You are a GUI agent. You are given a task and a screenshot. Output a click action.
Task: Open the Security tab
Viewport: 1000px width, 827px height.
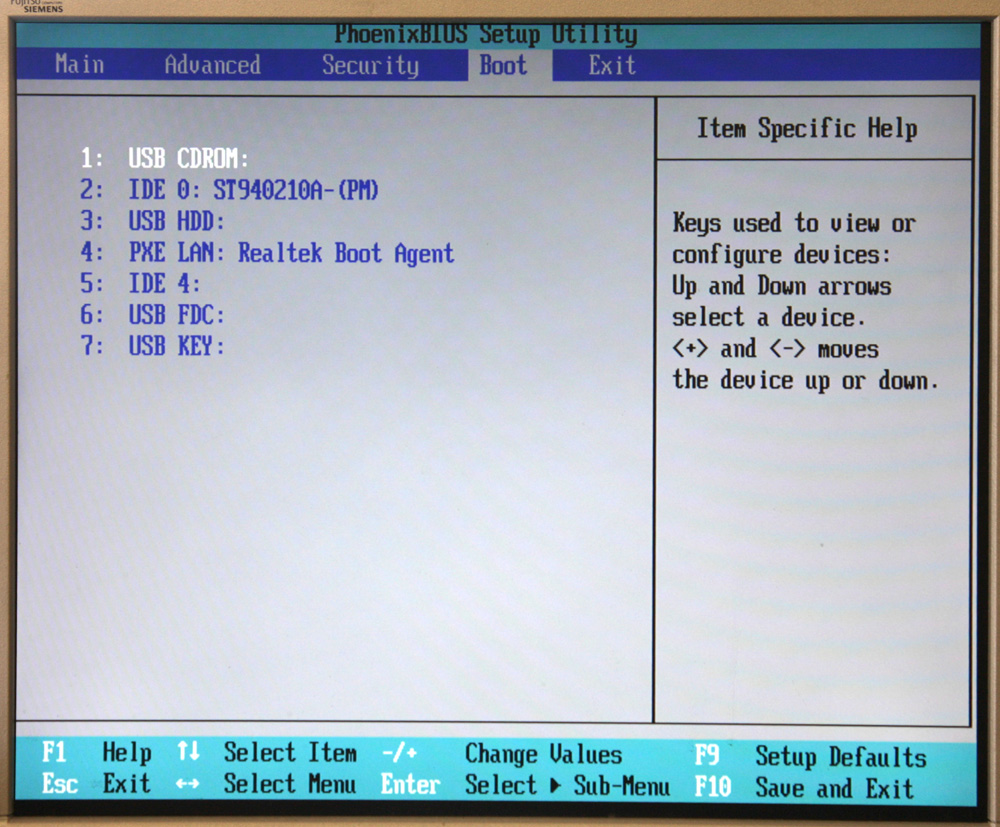(370, 66)
